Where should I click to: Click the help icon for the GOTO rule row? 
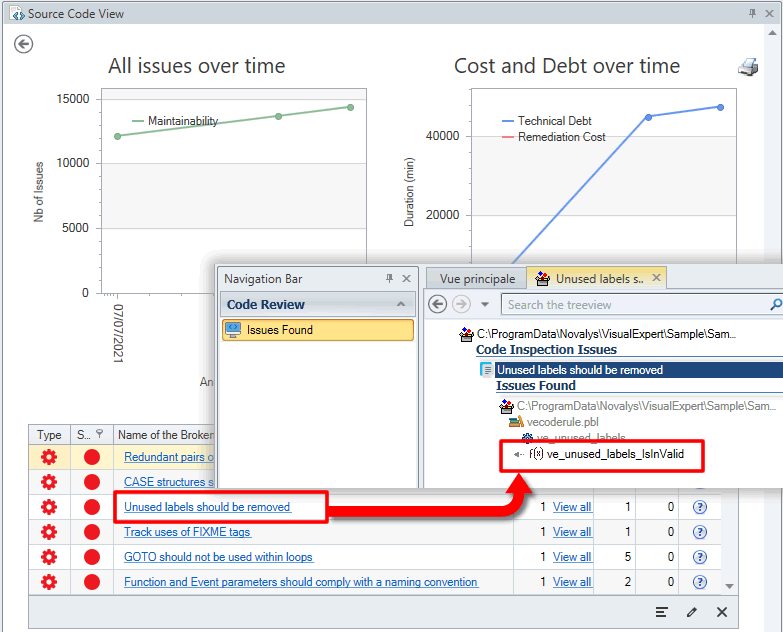[700, 557]
